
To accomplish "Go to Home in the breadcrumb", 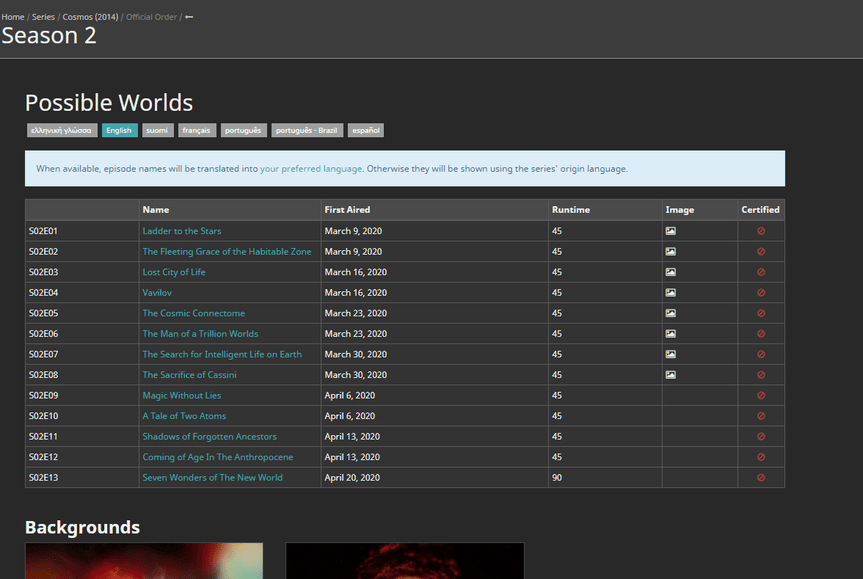I will (x=13, y=17).
